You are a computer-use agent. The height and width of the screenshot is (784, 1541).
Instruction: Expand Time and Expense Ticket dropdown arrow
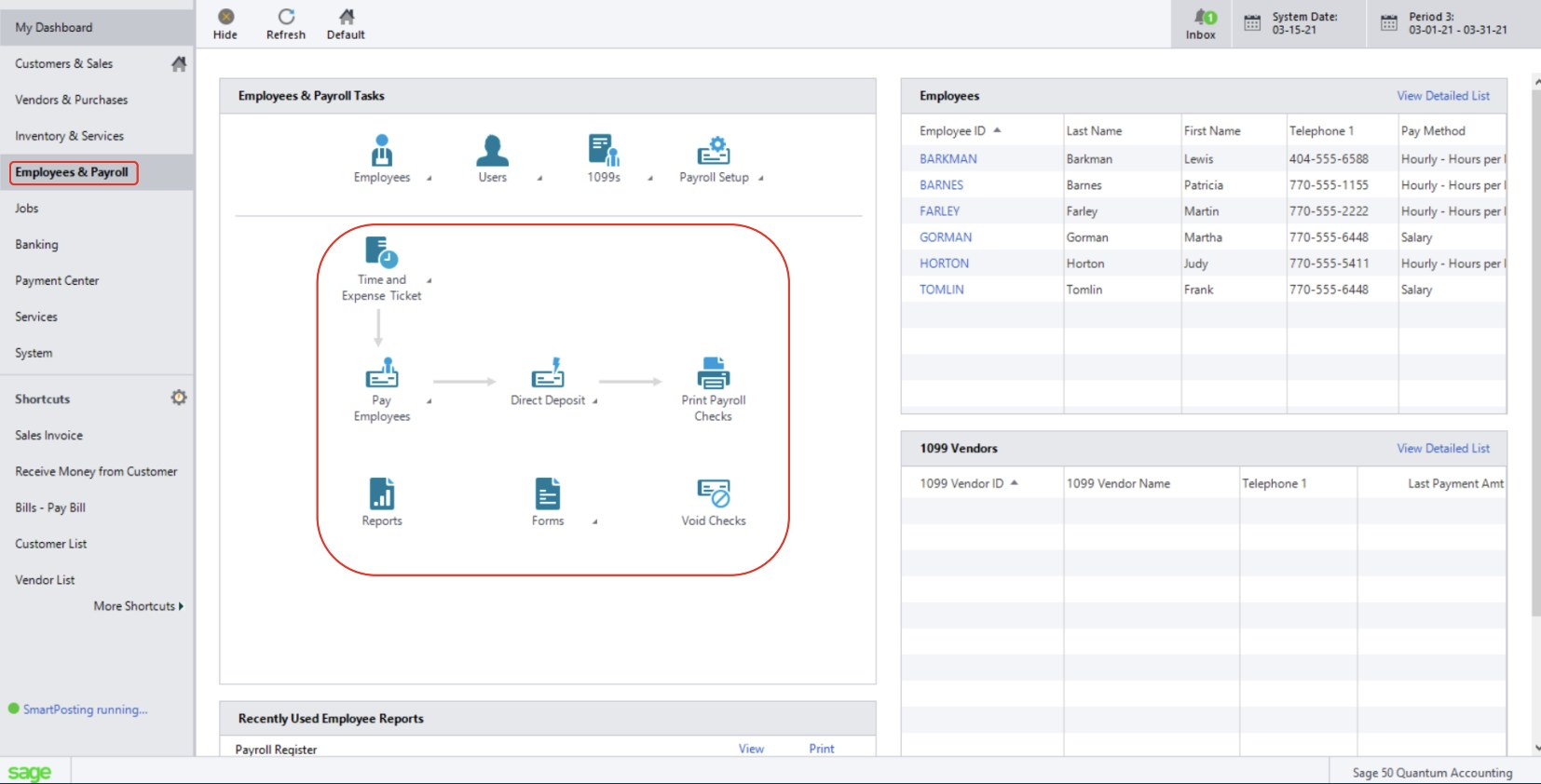[429, 280]
